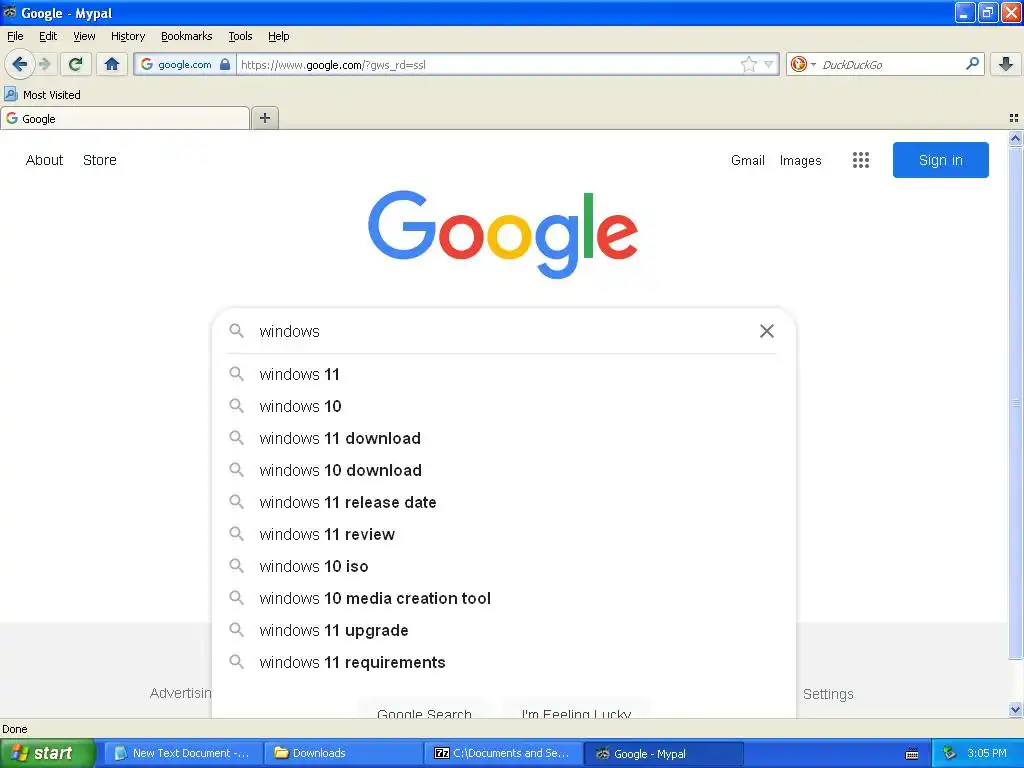This screenshot has height=768, width=1024.
Task: Click the magnifier icon in Google search box
Action: (x=236, y=331)
